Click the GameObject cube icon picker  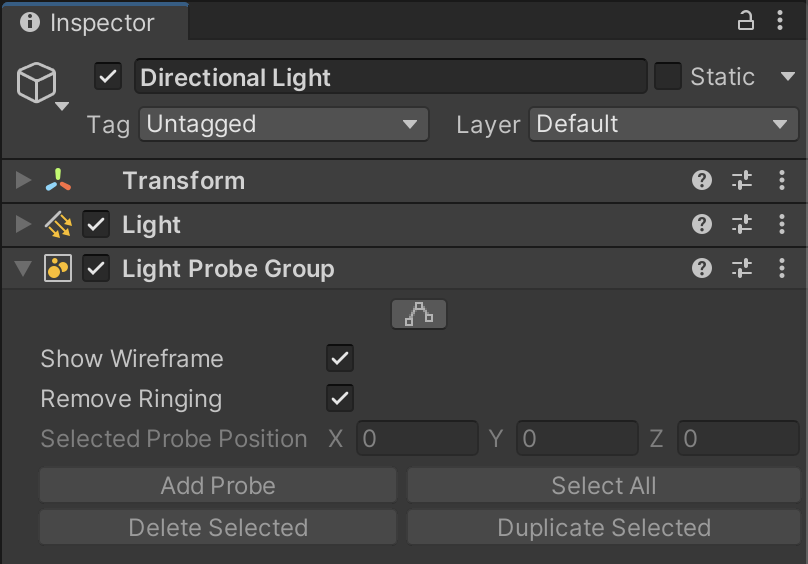[38, 84]
